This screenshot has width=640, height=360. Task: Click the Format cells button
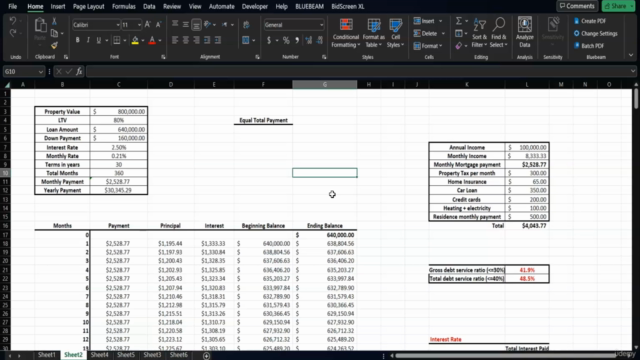tap(428, 46)
